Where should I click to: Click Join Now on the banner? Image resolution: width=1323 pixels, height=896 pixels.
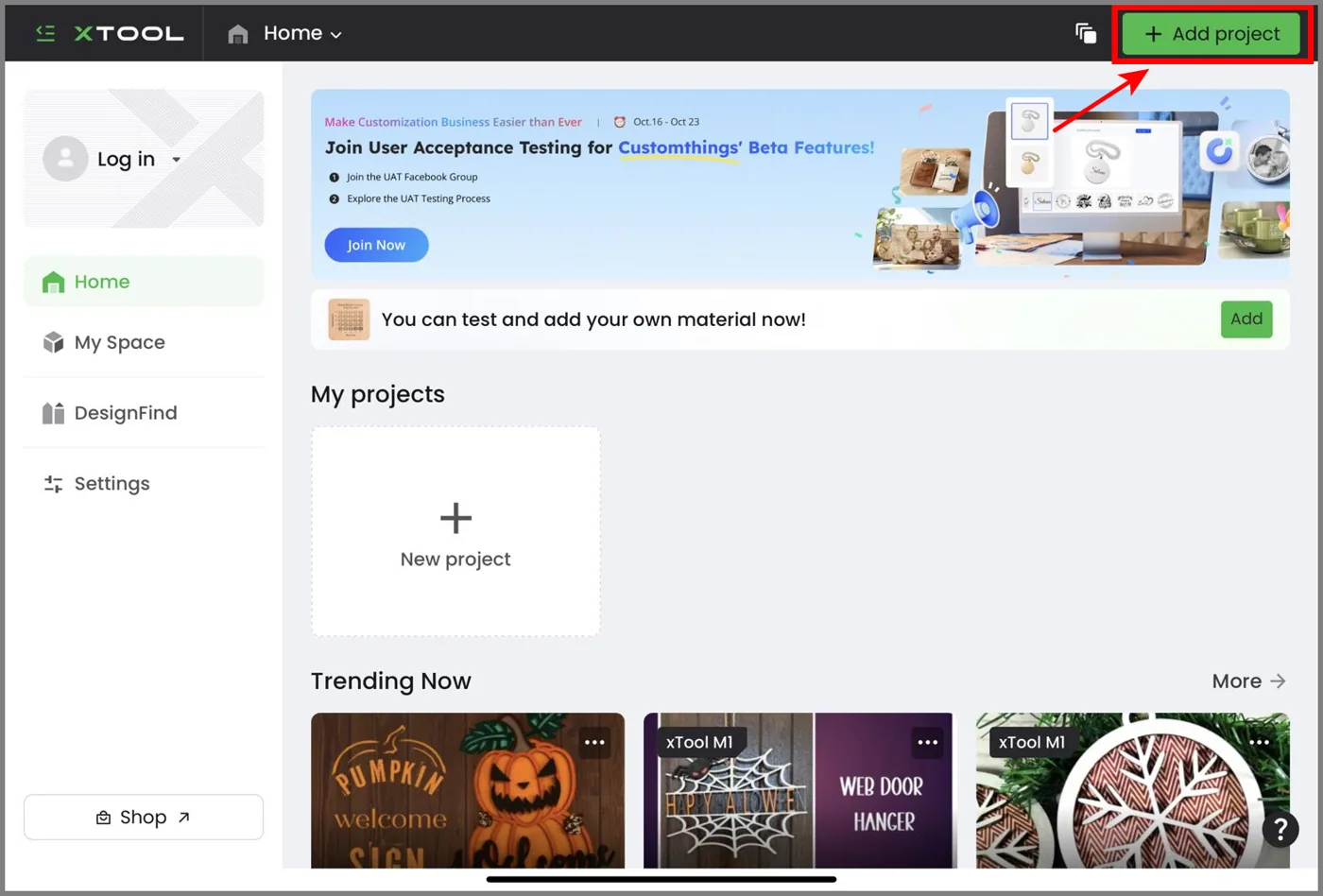pos(376,245)
